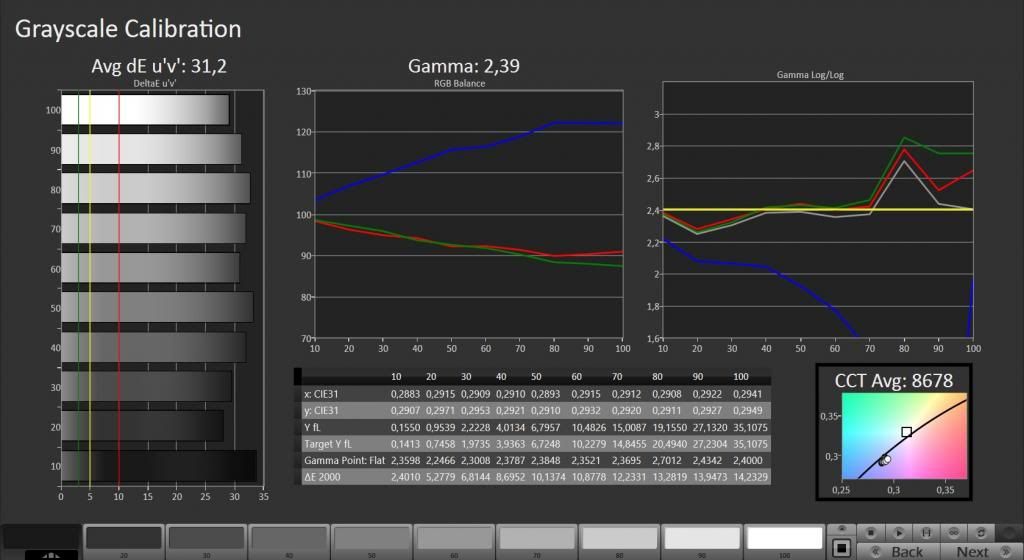Viewport: 1024px width, 560px height.
Task: Click the 50 bar in DeltaE chart
Action: pyautogui.click(x=157, y=307)
